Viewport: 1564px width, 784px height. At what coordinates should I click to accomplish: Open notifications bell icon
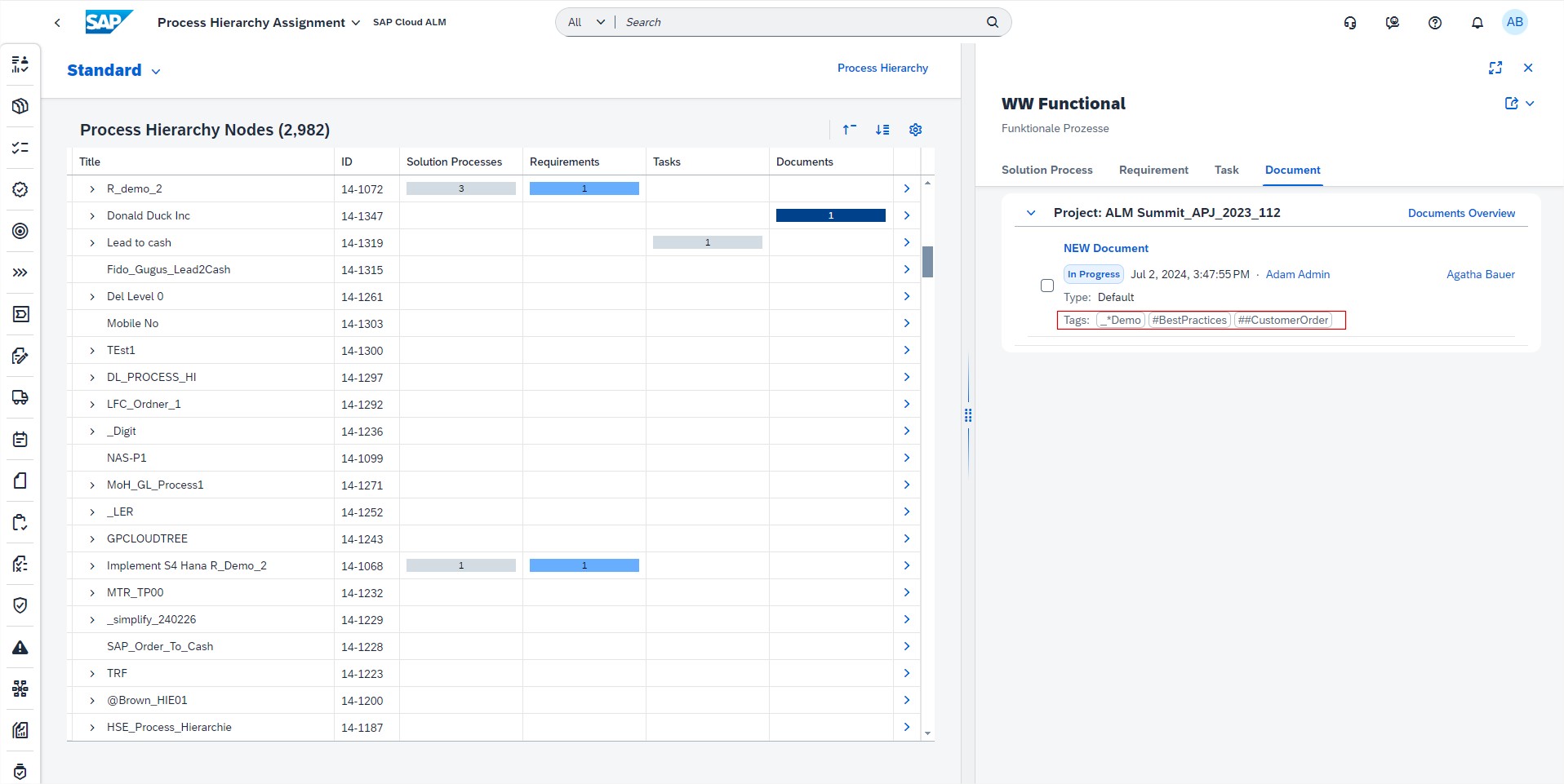(1477, 23)
